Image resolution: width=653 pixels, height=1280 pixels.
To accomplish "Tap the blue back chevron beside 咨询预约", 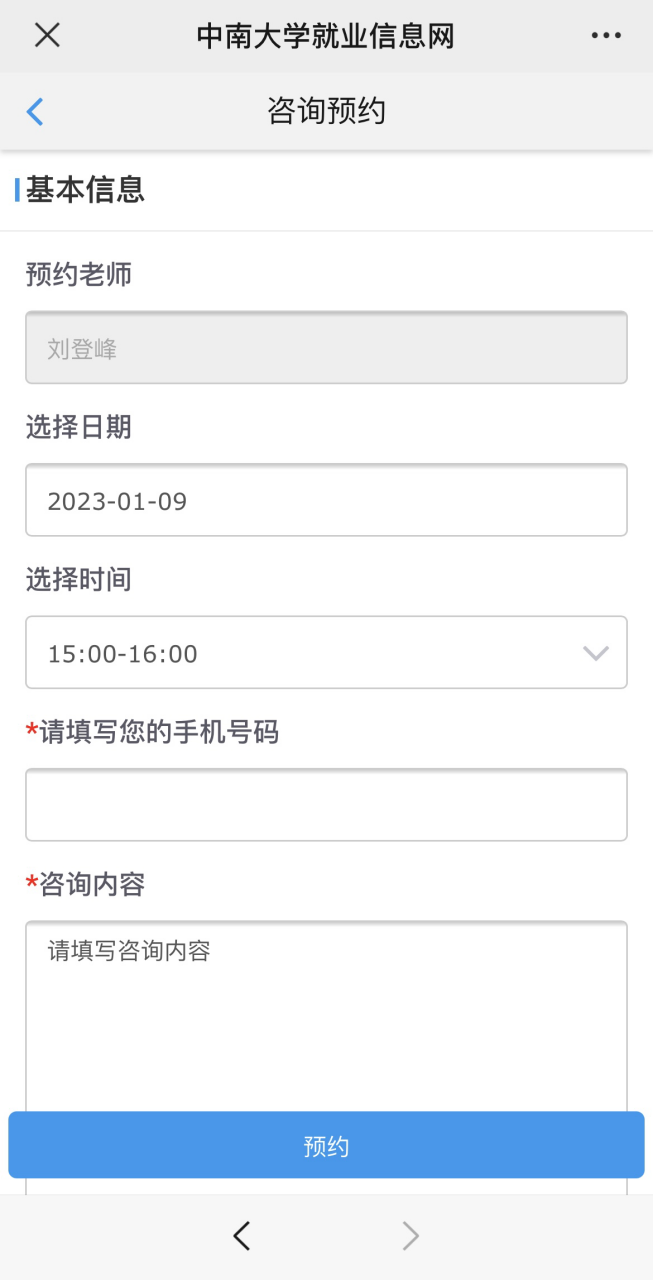I will pos(35,111).
